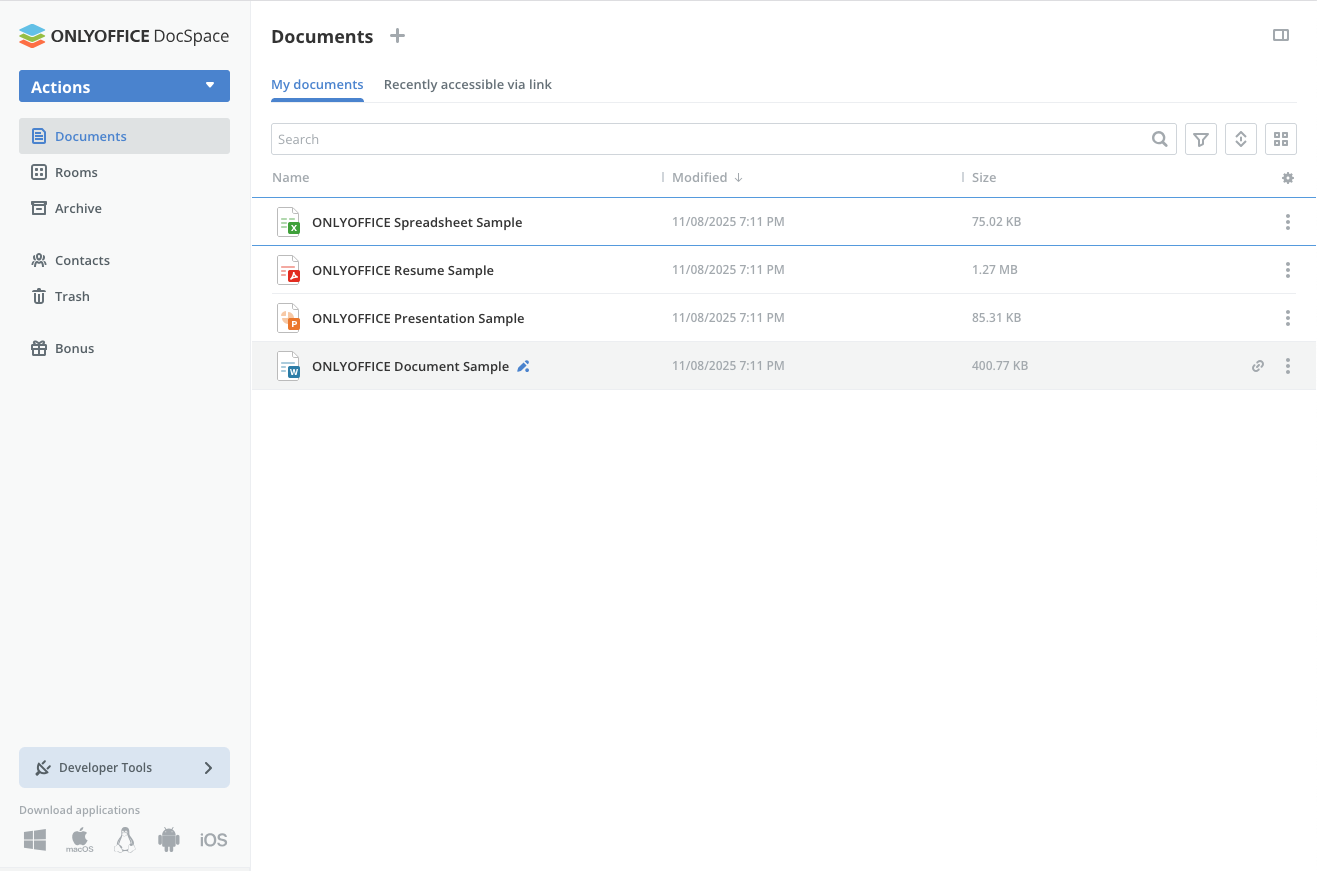
Task: Download the Linux application
Action: 125,840
